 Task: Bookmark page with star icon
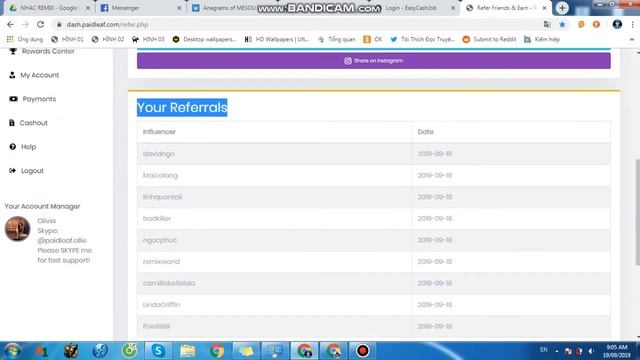[562, 24]
